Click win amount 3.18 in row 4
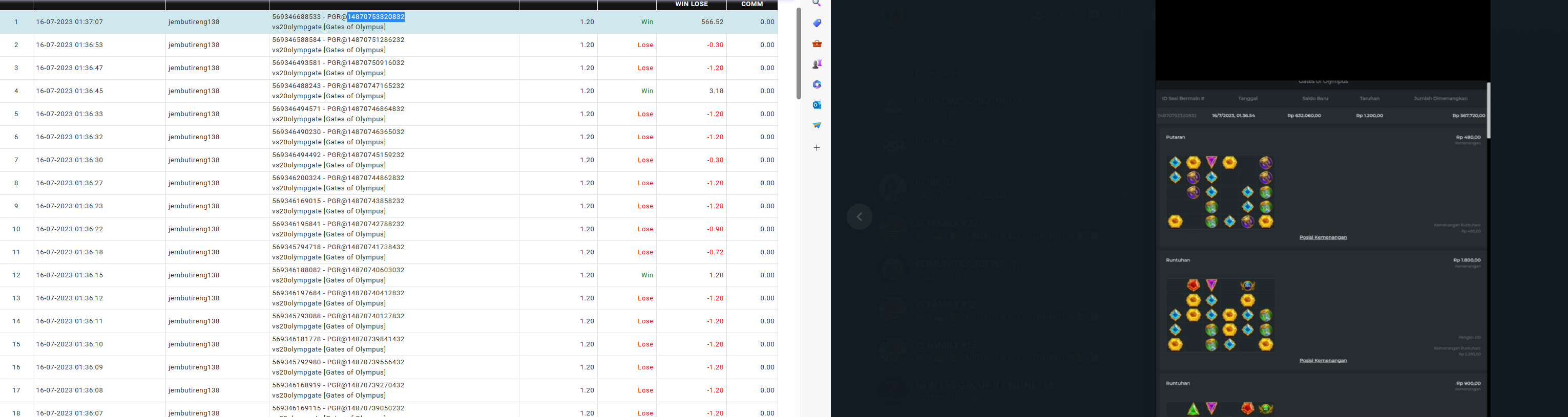 click(x=717, y=91)
